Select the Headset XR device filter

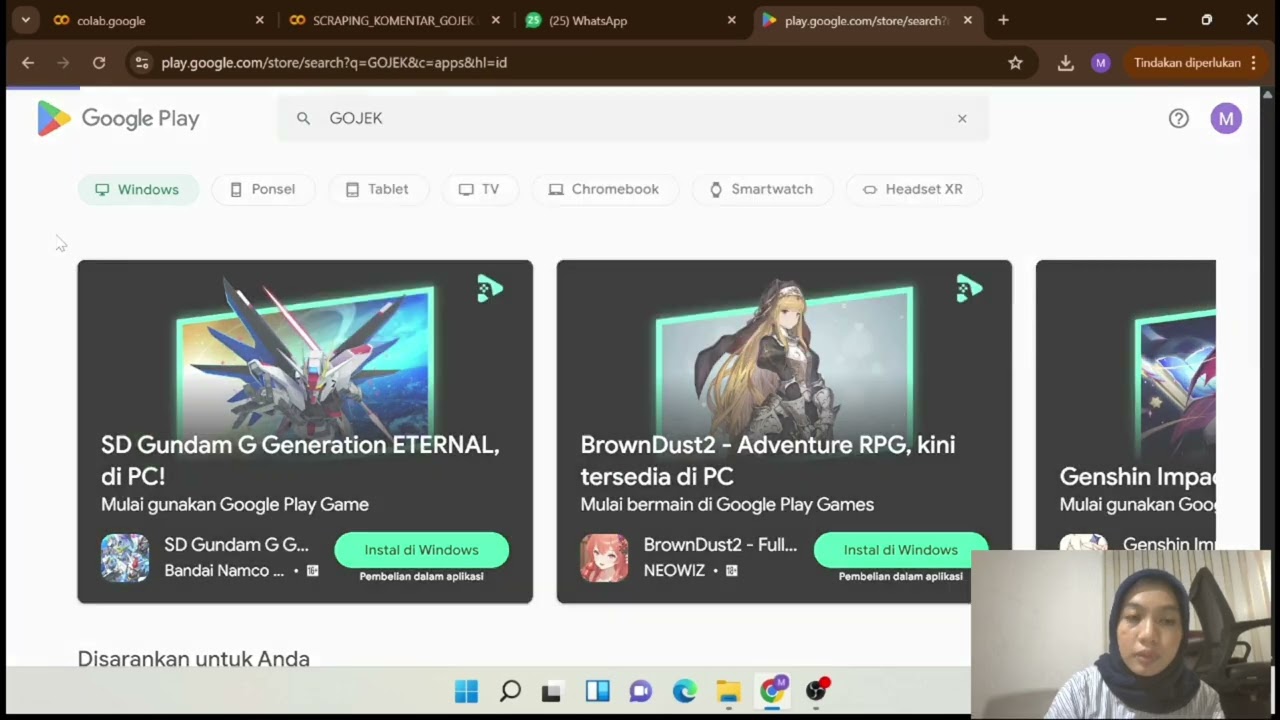click(x=913, y=189)
